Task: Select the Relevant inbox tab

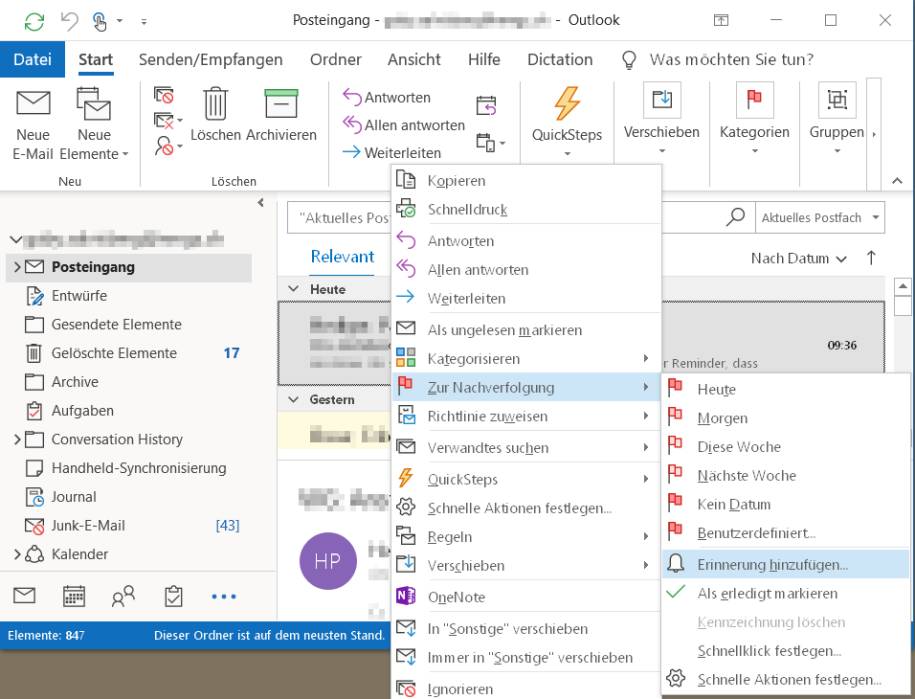Action: [343, 257]
